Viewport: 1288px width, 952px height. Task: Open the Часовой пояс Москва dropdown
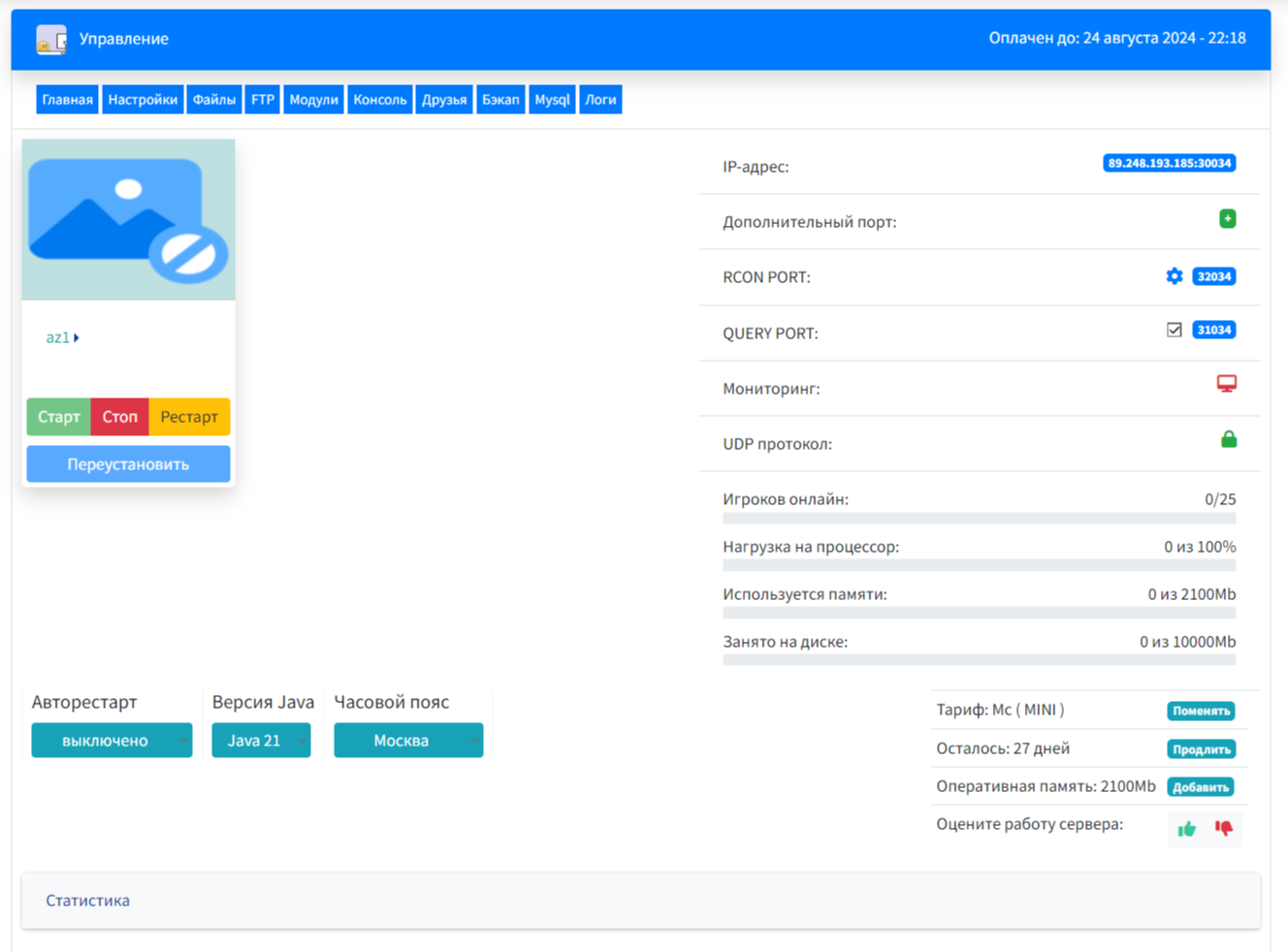(x=408, y=741)
